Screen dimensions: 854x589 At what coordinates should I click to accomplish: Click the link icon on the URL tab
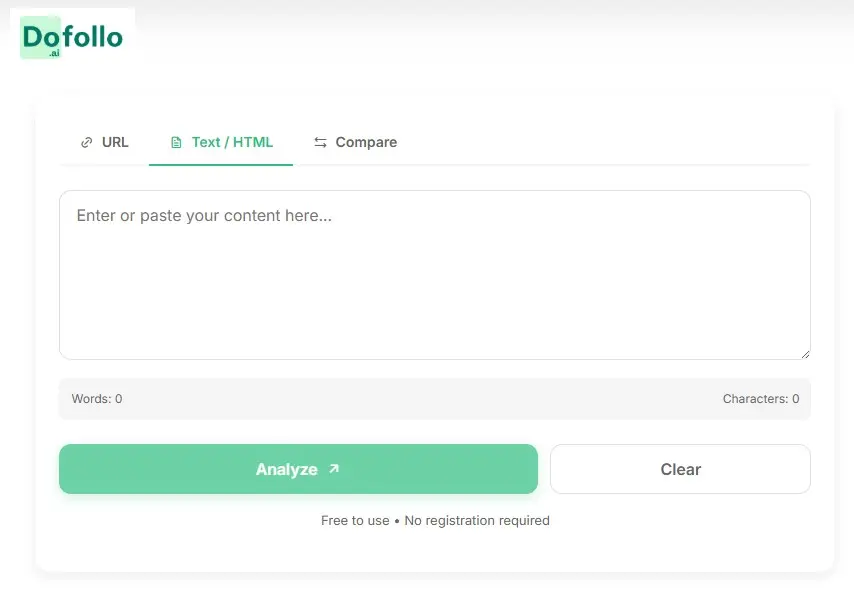(x=86, y=142)
